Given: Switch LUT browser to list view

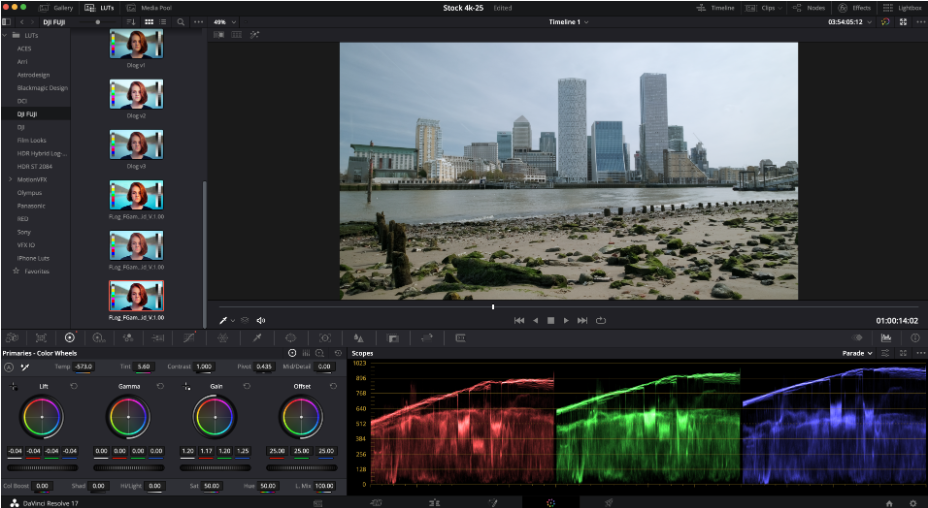Looking at the screenshot, I should pos(162,21).
